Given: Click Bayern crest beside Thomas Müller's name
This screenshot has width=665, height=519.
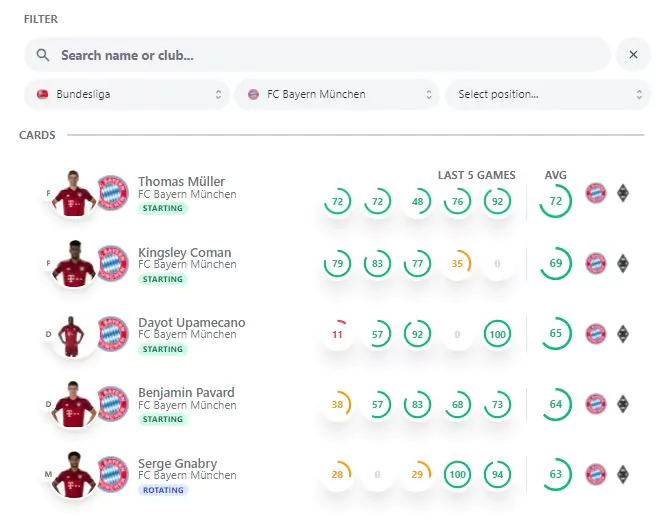Looking at the screenshot, I should click(x=112, y=193).
